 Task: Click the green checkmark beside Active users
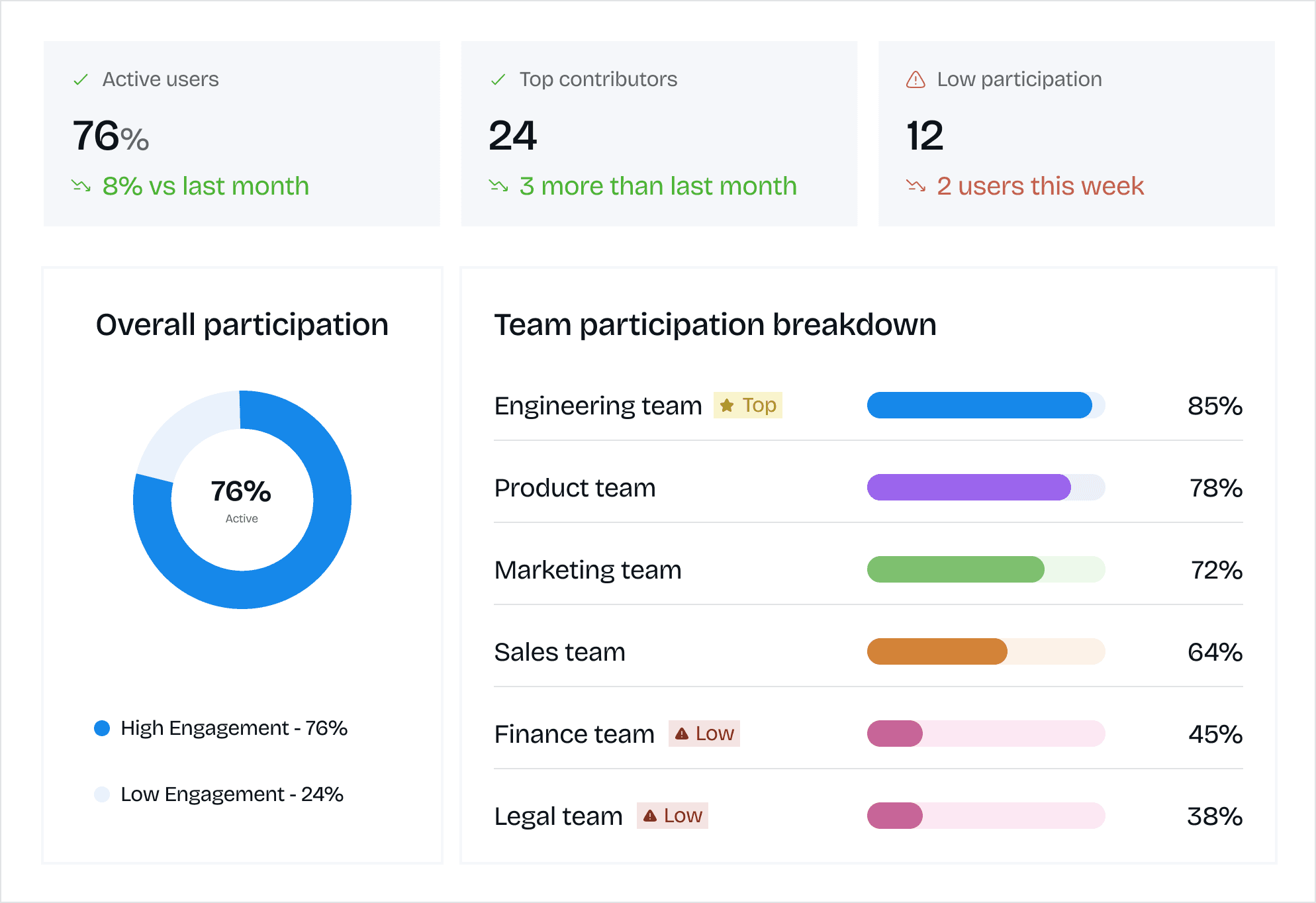tap(81, 80)
